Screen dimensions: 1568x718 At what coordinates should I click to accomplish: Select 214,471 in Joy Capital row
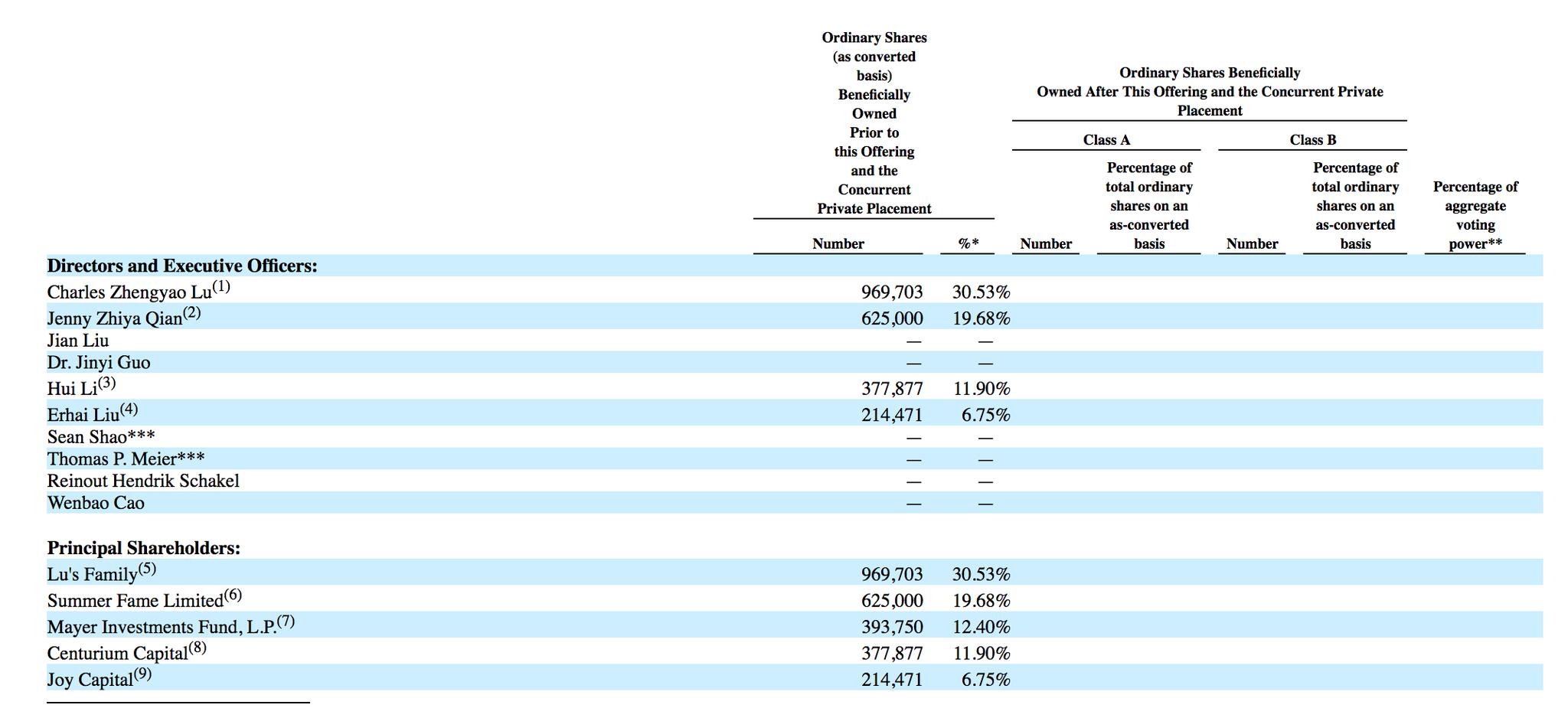point(892,680)
